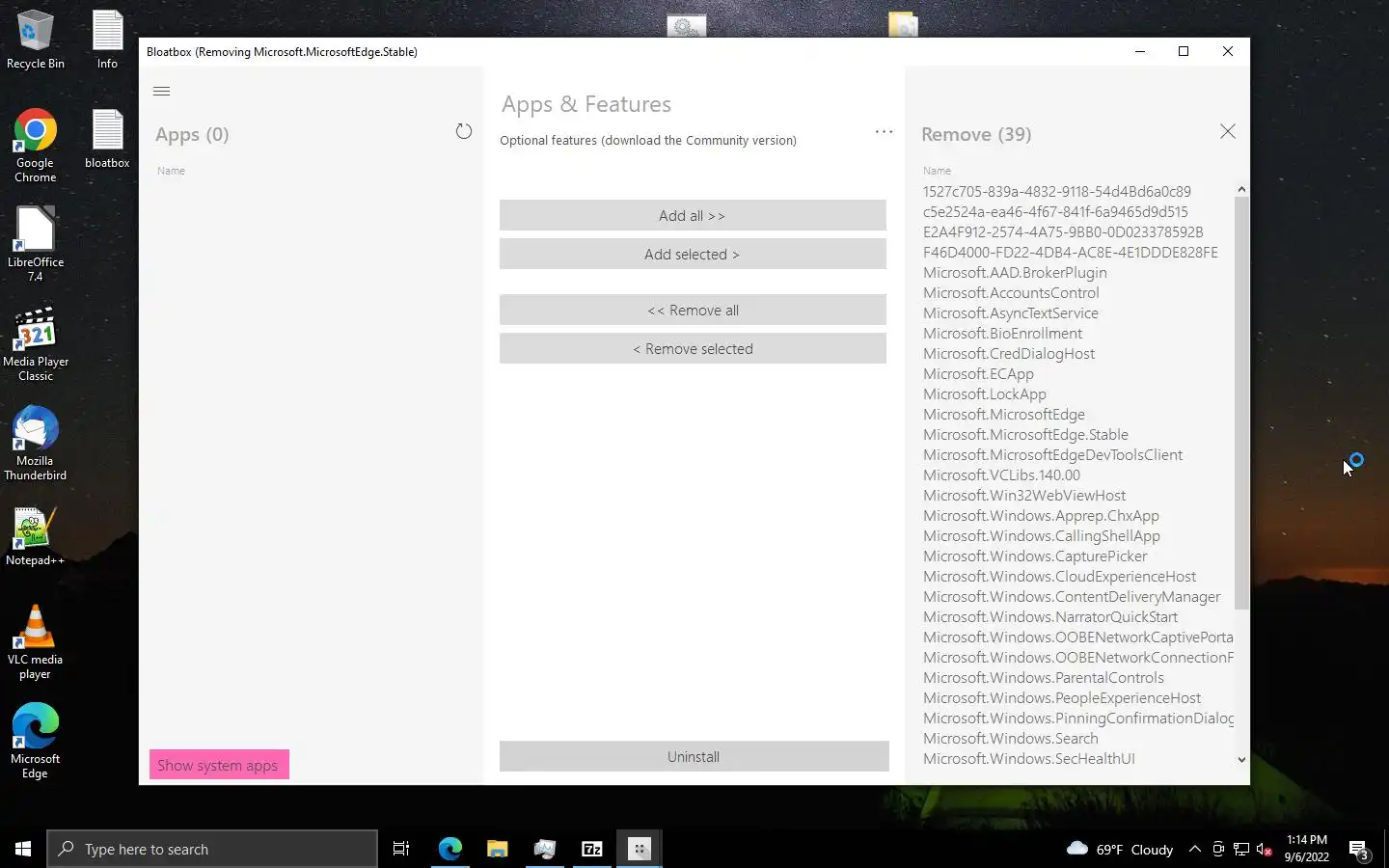
Task: Open the three-dots options menu
Action: click(x=884, y=131)
